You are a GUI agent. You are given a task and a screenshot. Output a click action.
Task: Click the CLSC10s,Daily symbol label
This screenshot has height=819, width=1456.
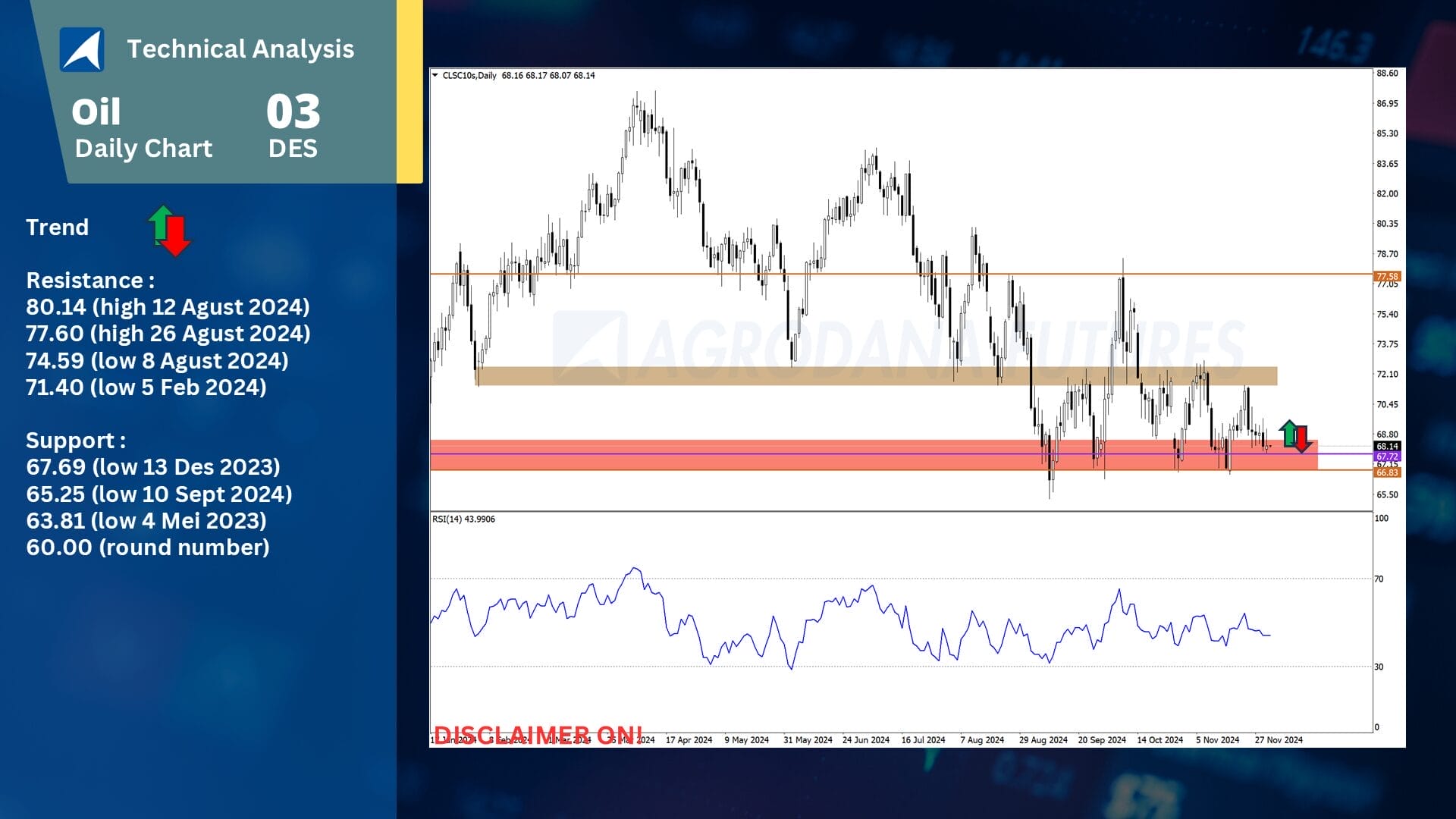click(x=469, y=75)
